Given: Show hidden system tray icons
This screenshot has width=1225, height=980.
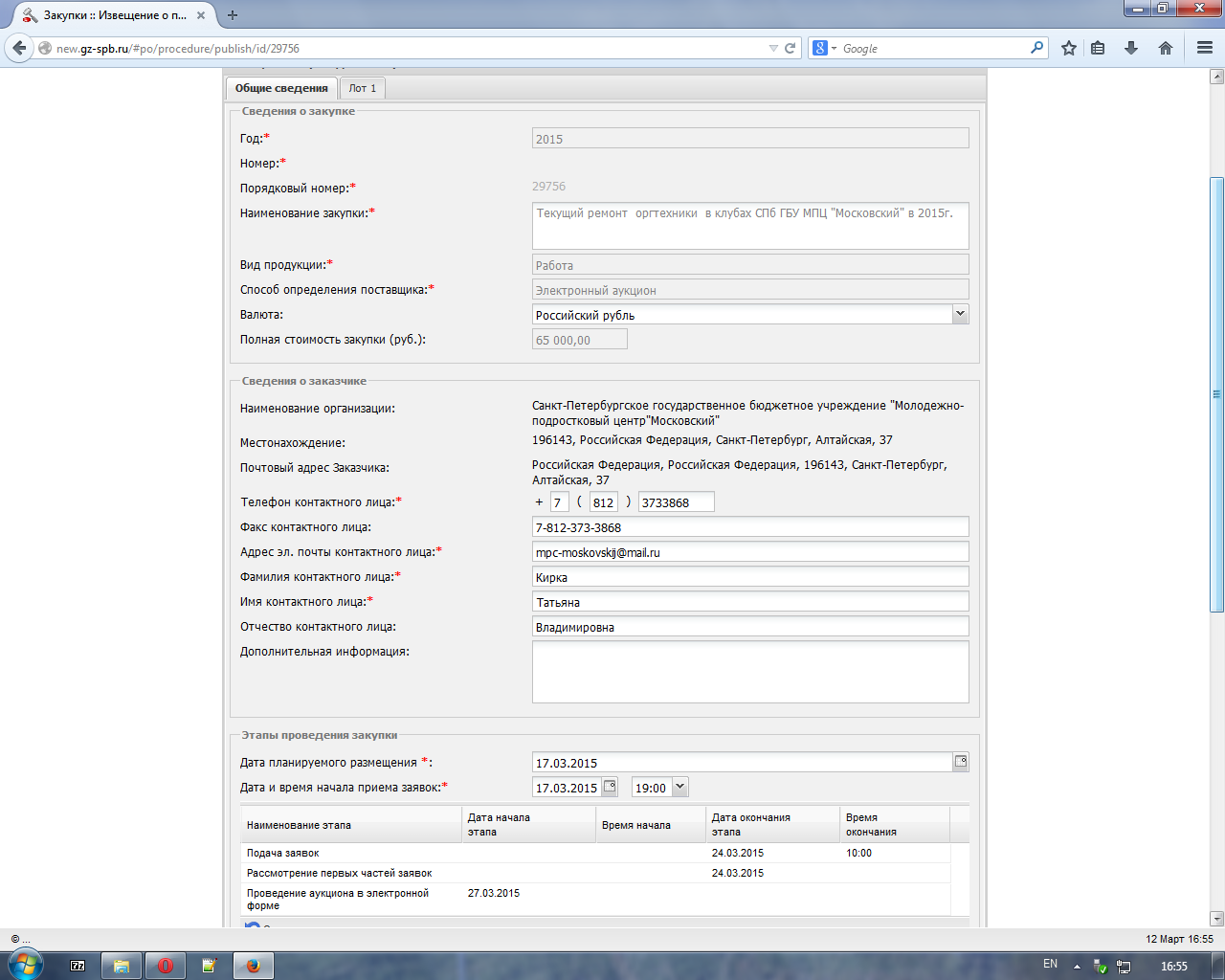Looking at the screenshot, I should (x=1077, y=966).
